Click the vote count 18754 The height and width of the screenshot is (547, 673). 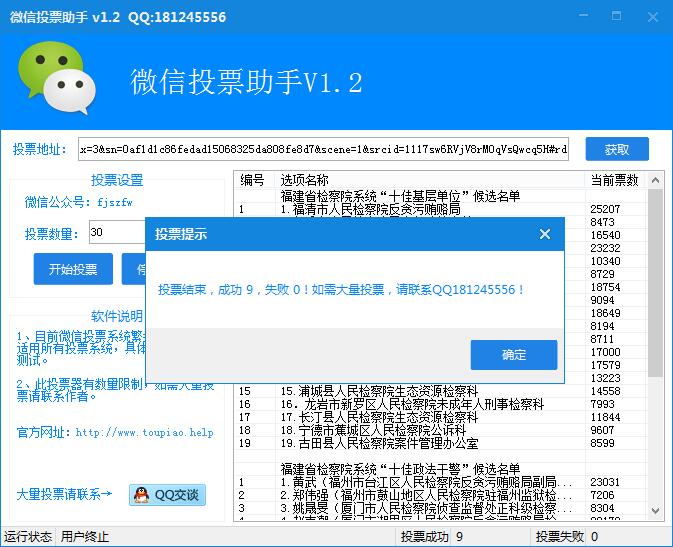[605, 287]
